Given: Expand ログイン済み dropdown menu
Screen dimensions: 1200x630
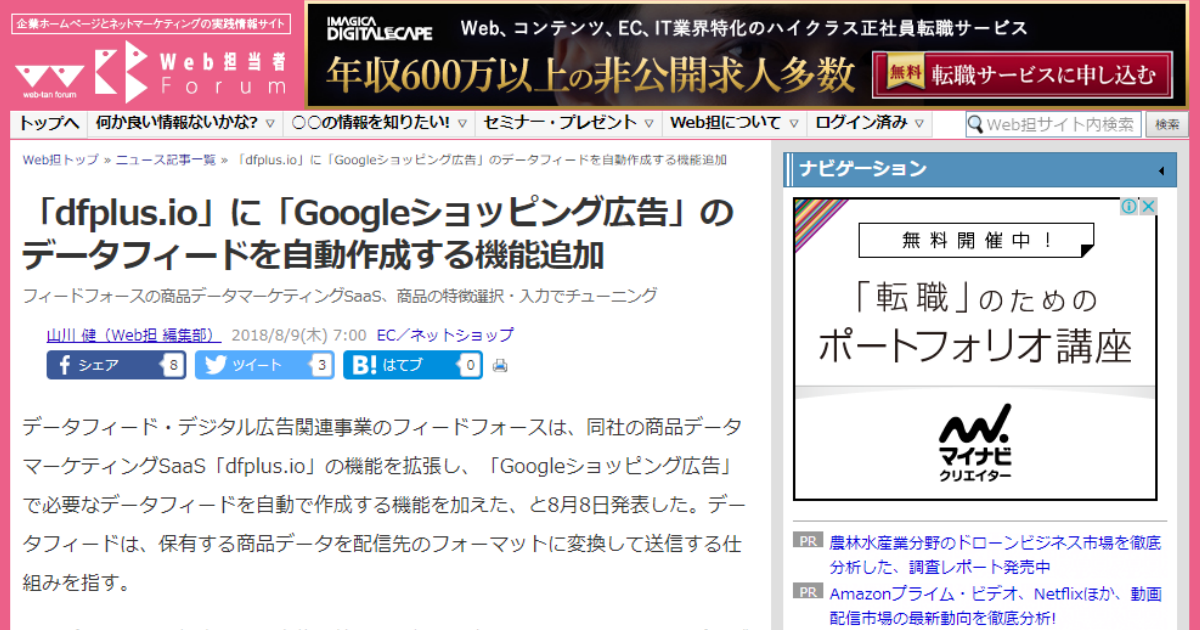Looking at the screenshot, I should point(869,123).
